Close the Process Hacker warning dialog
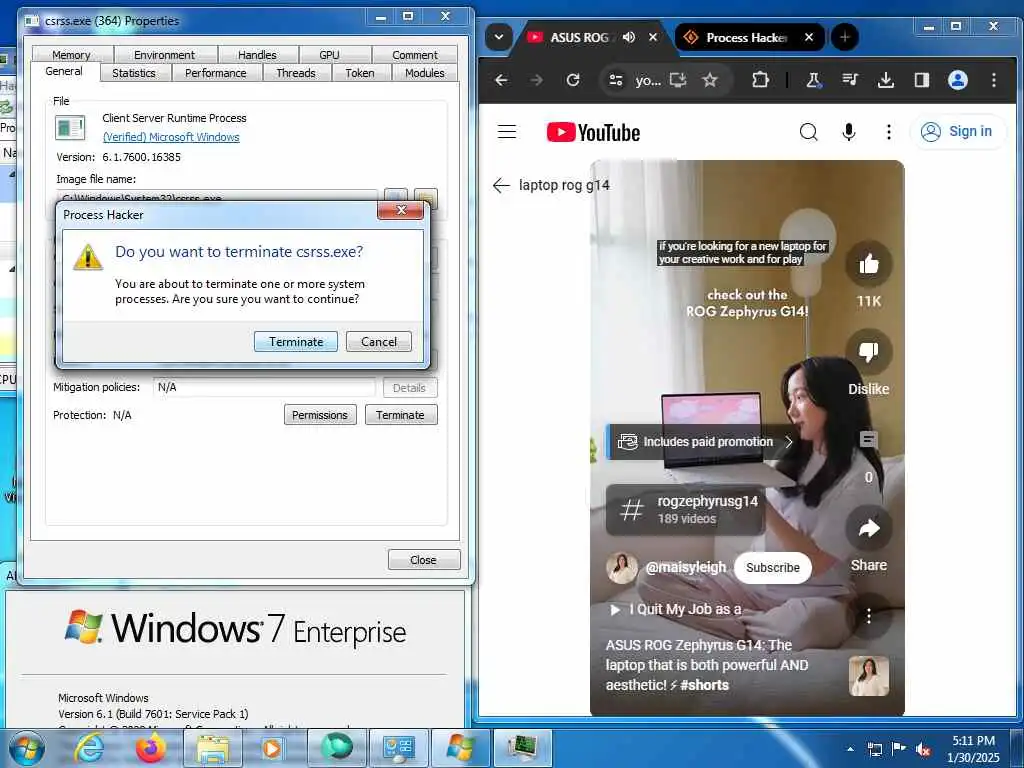The image size is (1024, 768). (x=400, y=210)
